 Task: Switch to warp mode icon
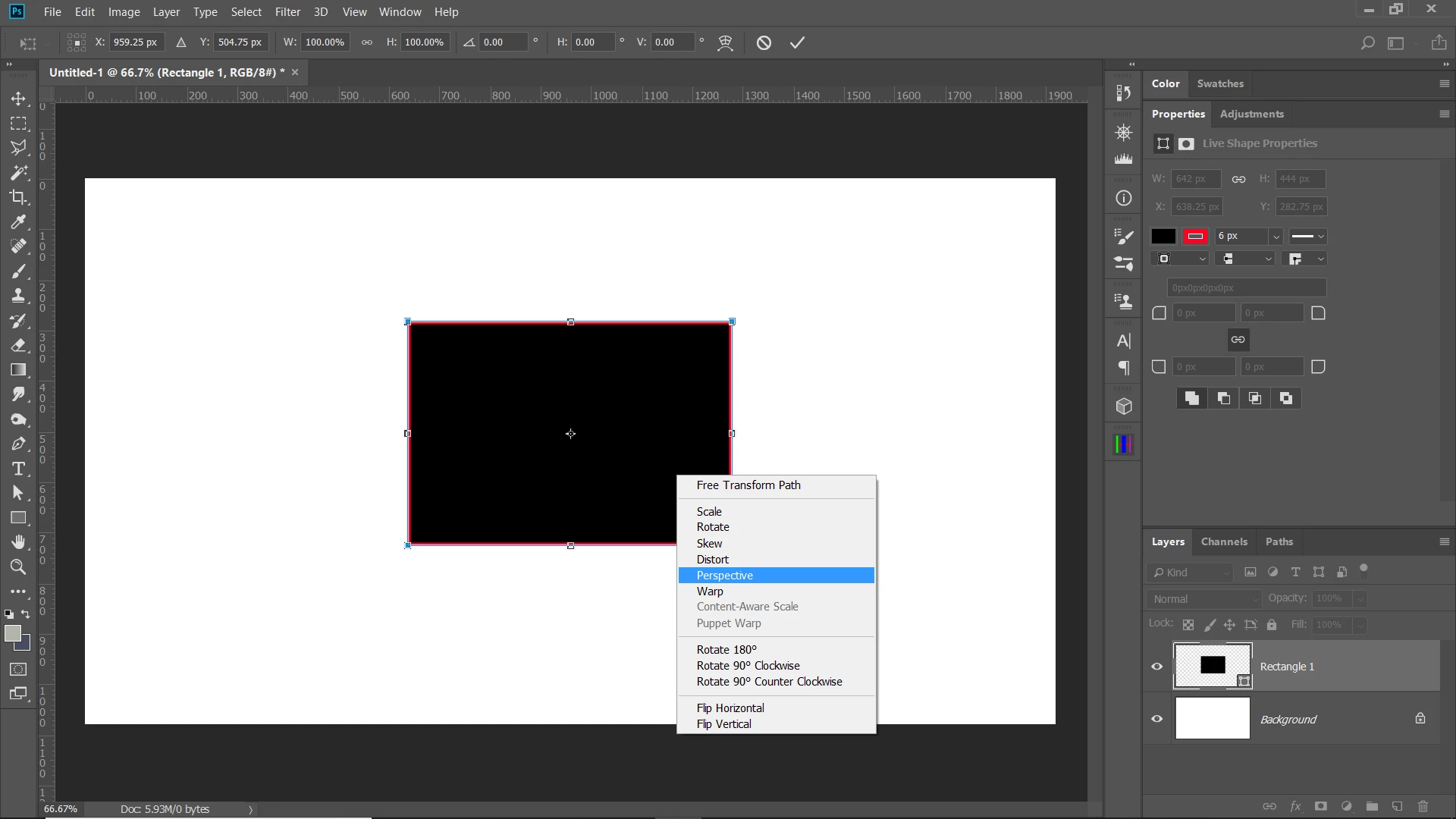pos(726,42)
